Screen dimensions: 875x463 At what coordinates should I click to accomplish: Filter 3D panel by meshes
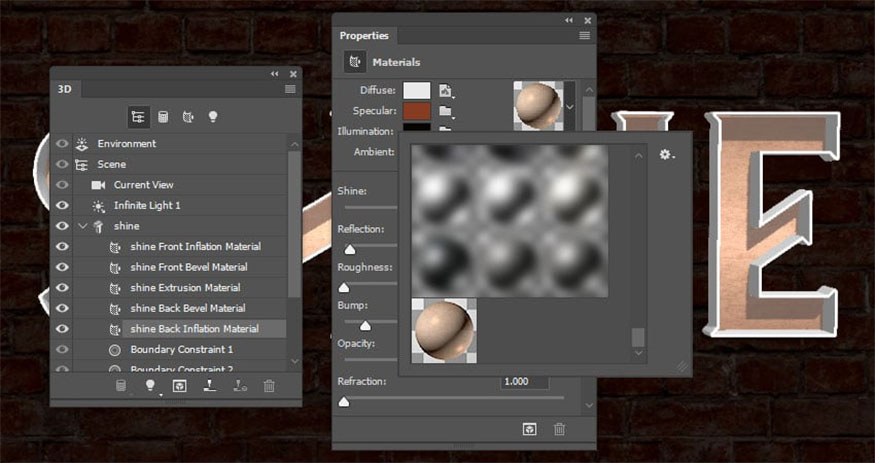click(163, 117)
